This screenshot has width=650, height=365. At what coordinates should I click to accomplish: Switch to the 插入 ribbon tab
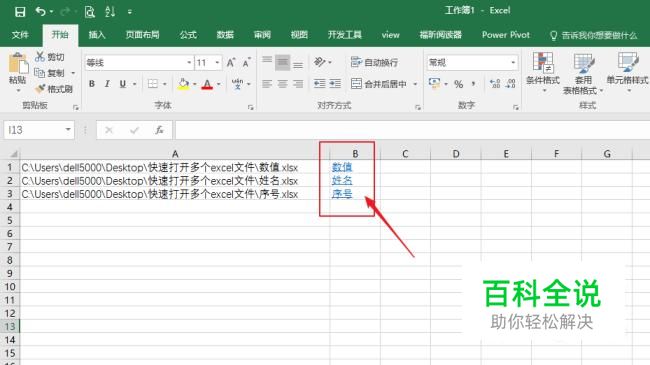(x=97, y=35)
